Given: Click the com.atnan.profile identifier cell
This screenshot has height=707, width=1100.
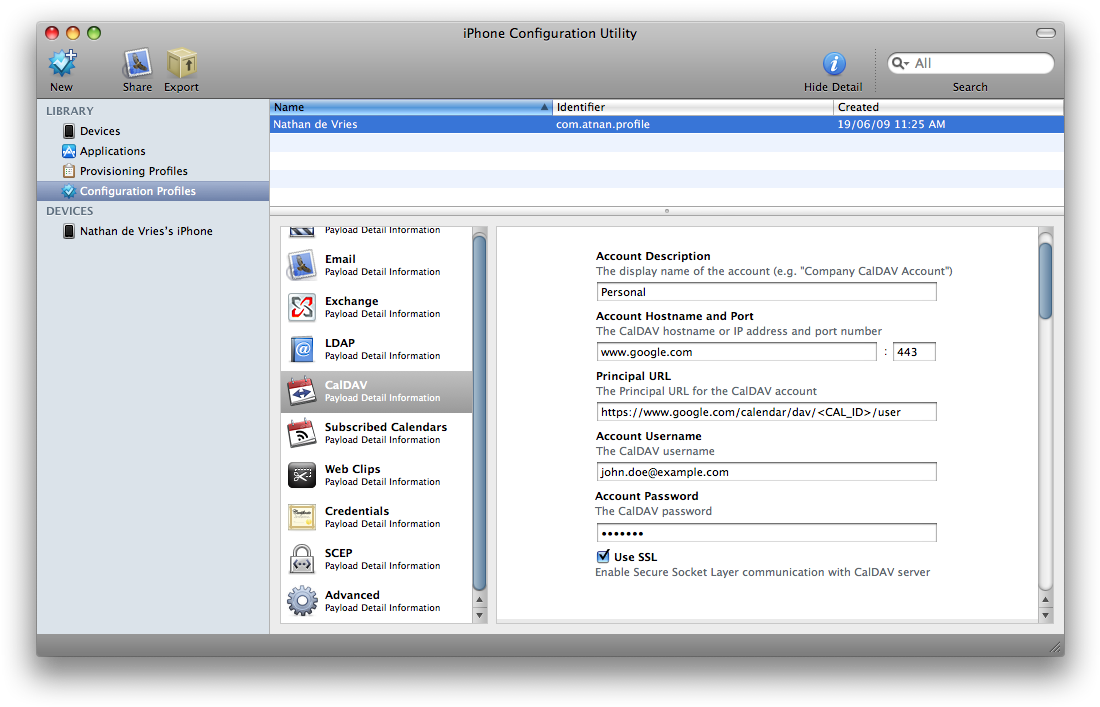Looking at the screenshot, I should click(603, 124).
